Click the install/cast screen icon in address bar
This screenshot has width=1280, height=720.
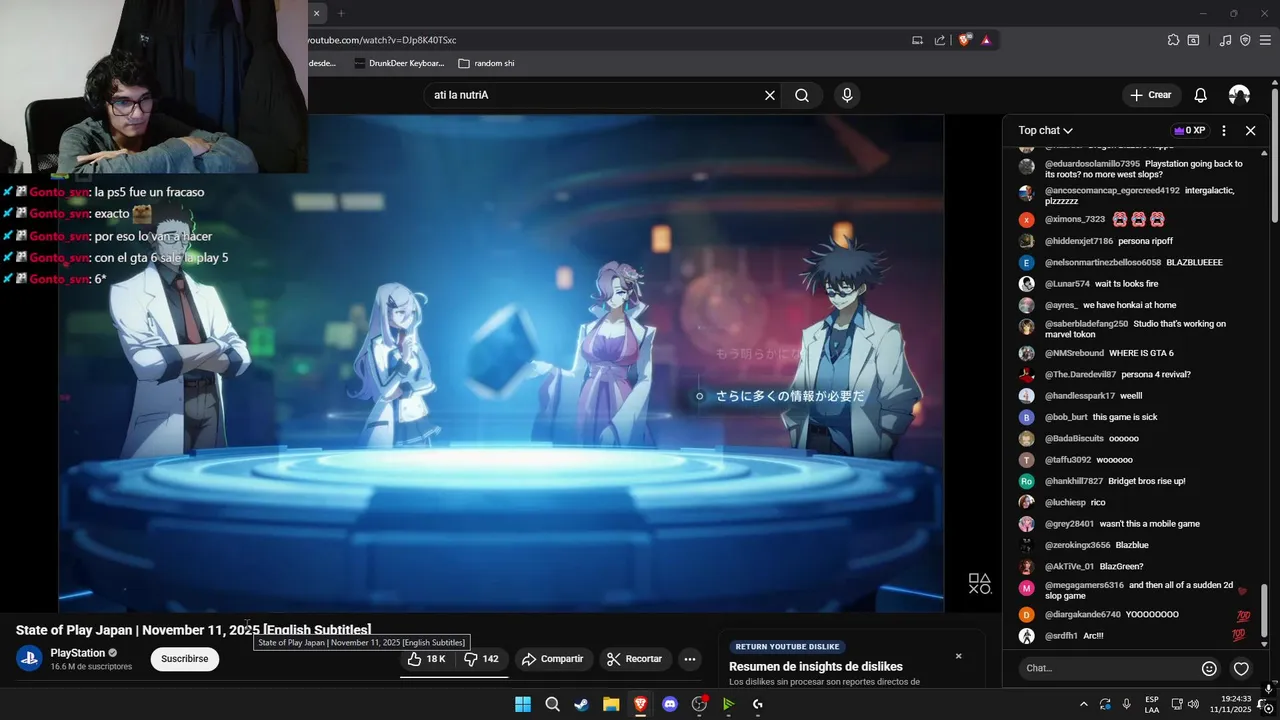(917, 40)
